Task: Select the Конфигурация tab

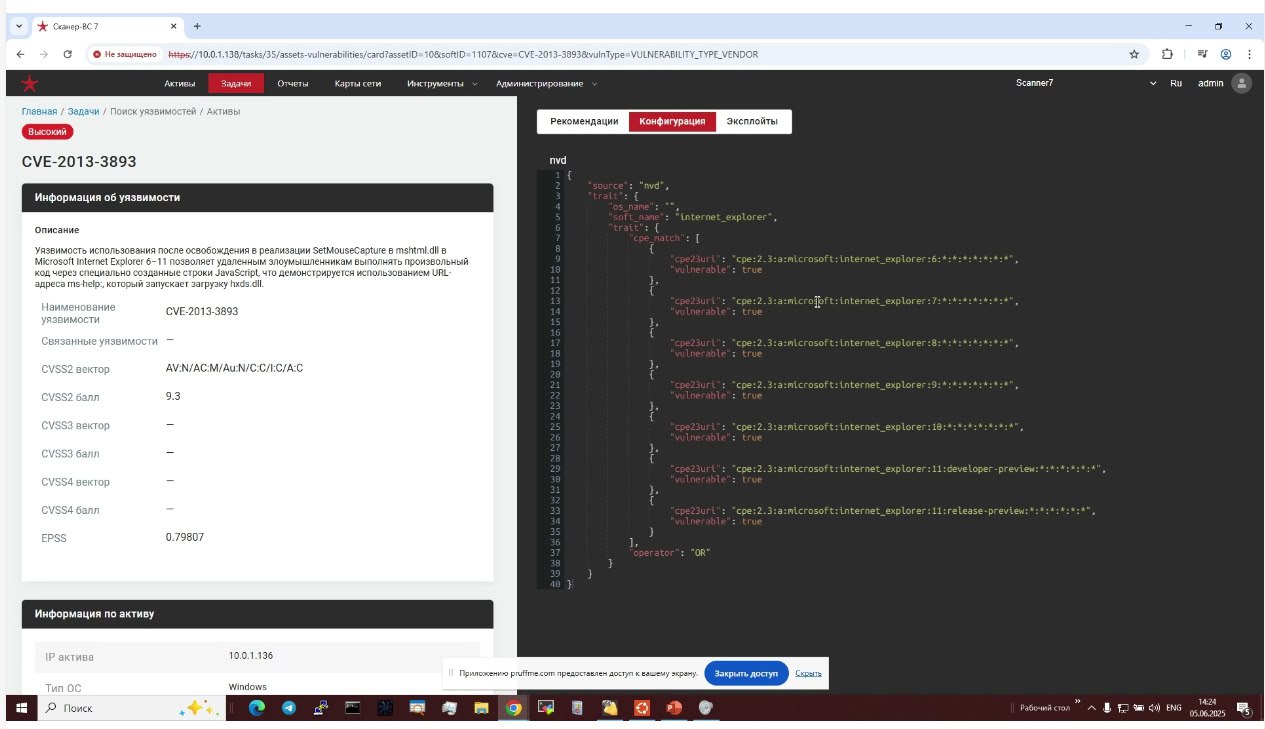Action: click(x=672, y=122)
